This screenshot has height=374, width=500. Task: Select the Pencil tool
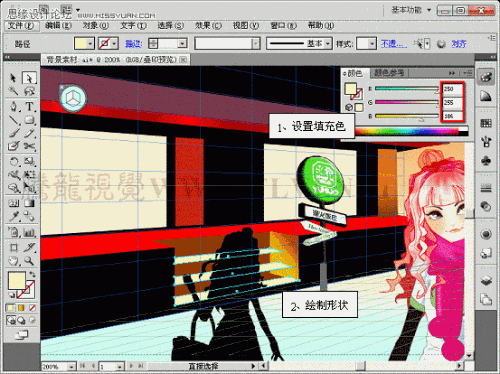[x=29, y=133]
